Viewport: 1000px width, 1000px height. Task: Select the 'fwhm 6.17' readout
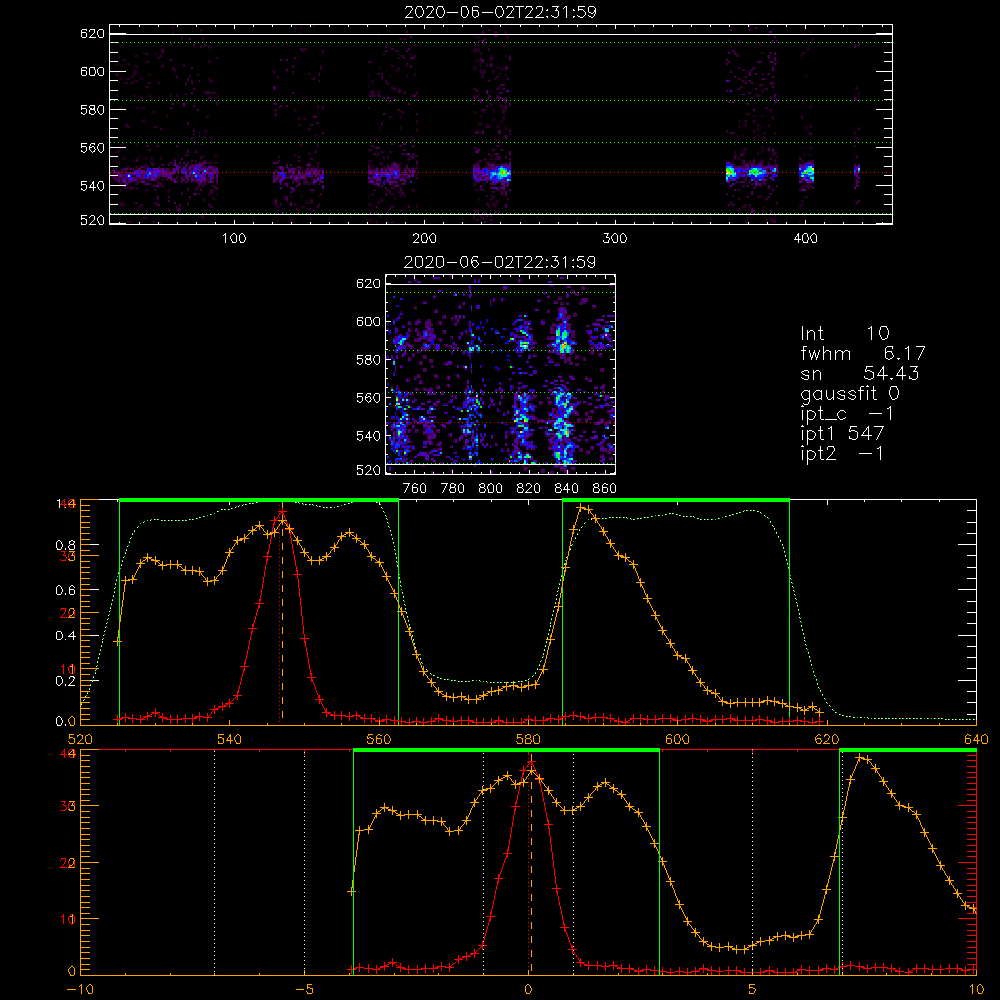[x=863, y=353]
